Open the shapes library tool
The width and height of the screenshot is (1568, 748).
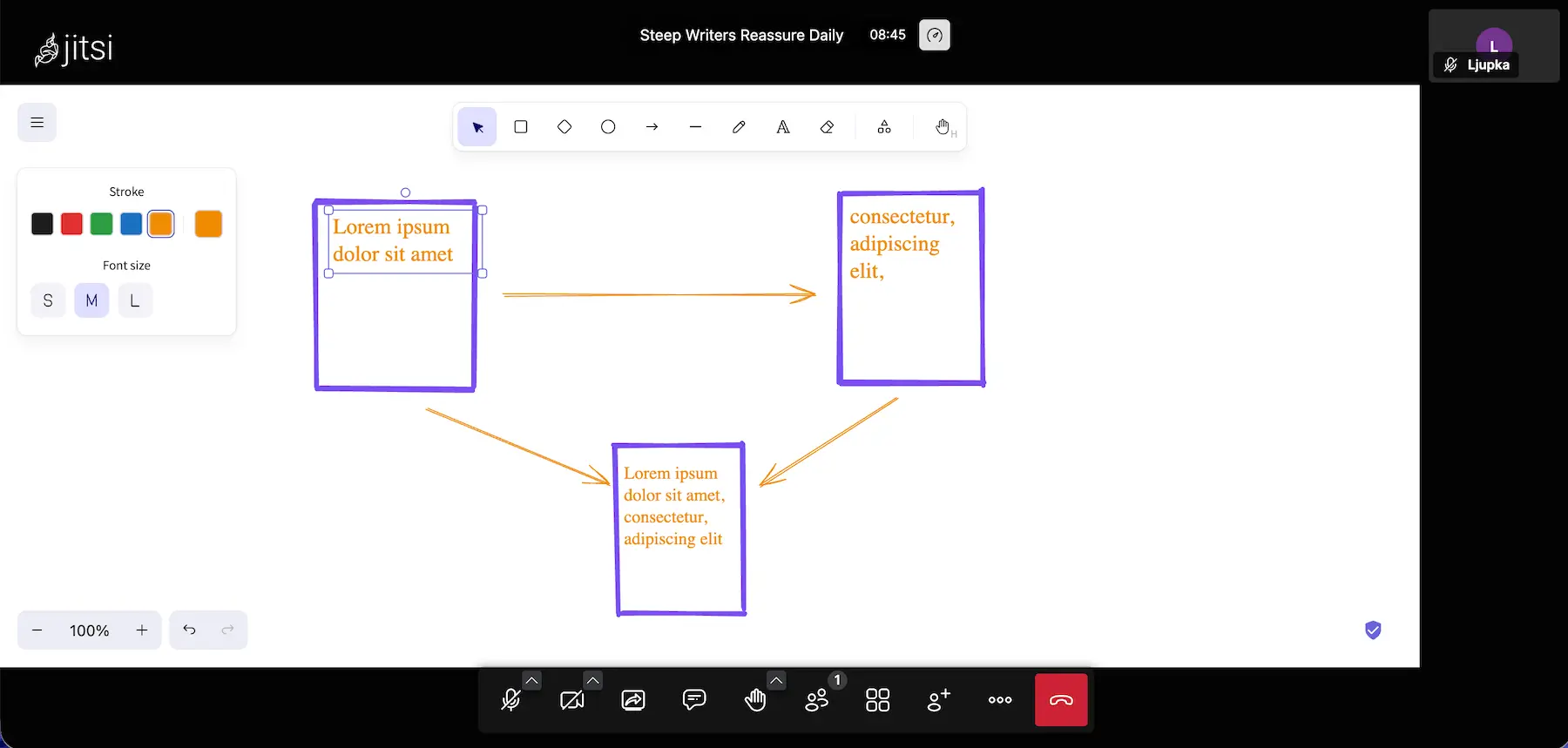(884, 127)
